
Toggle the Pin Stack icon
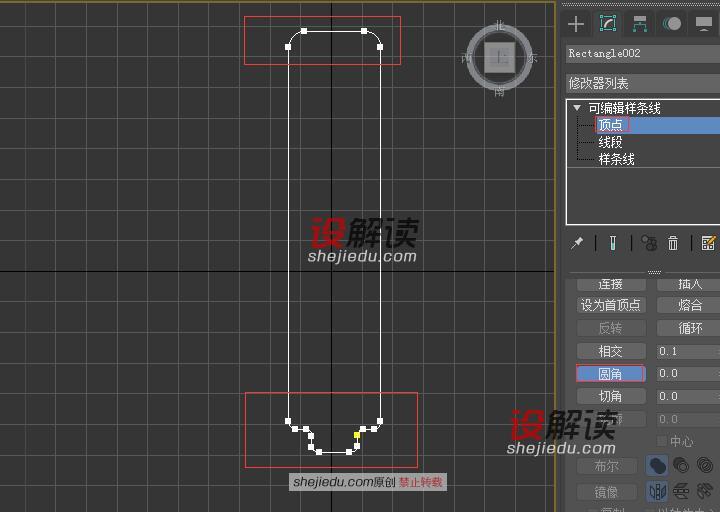coord(577,243)
